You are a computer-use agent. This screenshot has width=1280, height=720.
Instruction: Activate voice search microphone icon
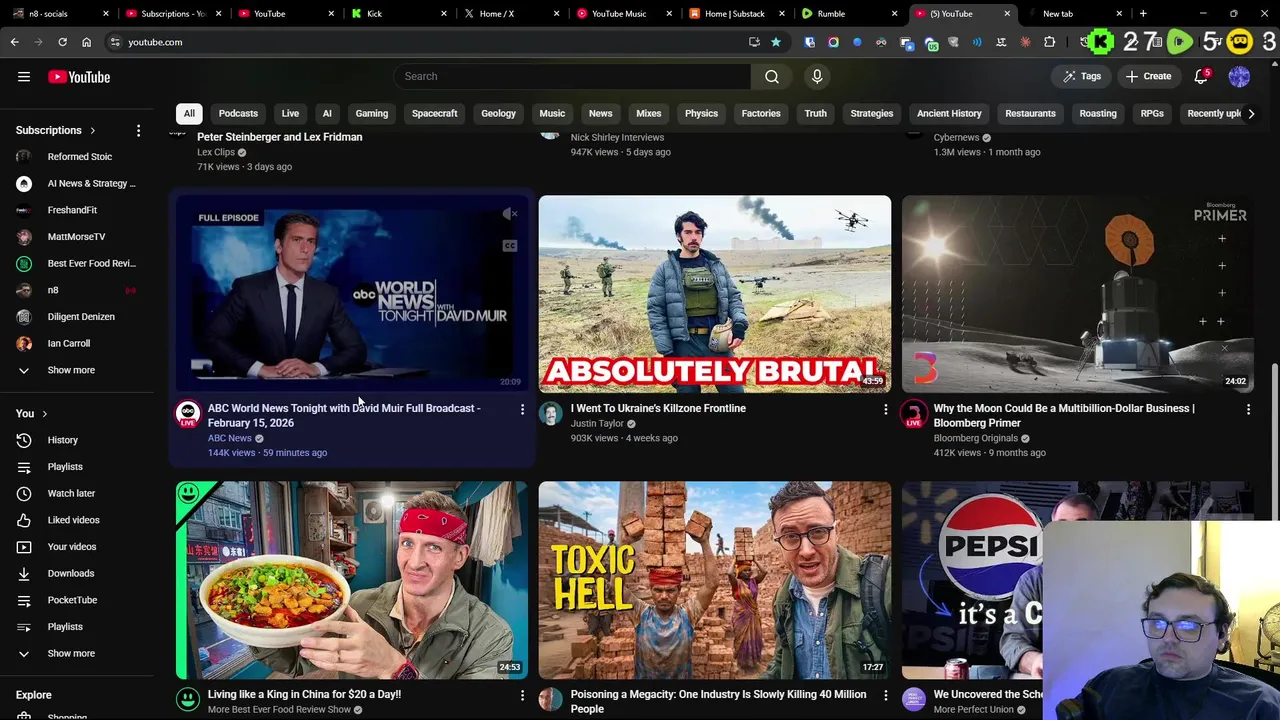pyautogui.click(x=817, y=76)
